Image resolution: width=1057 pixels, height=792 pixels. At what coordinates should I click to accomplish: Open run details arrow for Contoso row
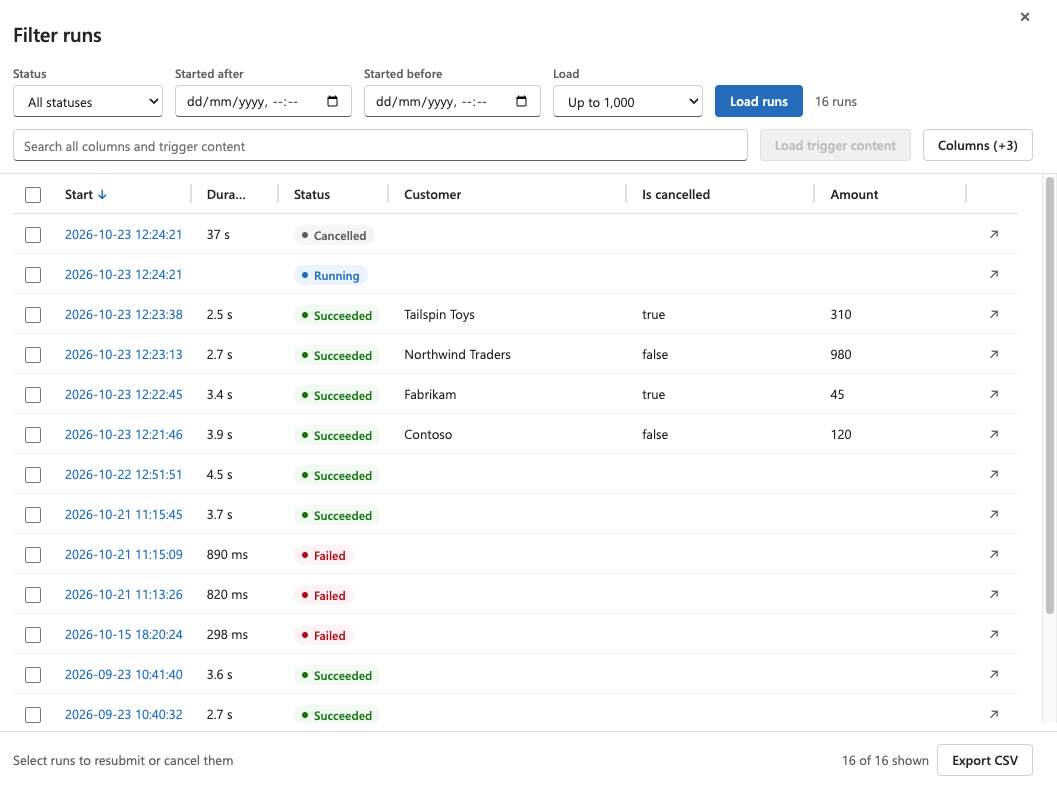994,434
